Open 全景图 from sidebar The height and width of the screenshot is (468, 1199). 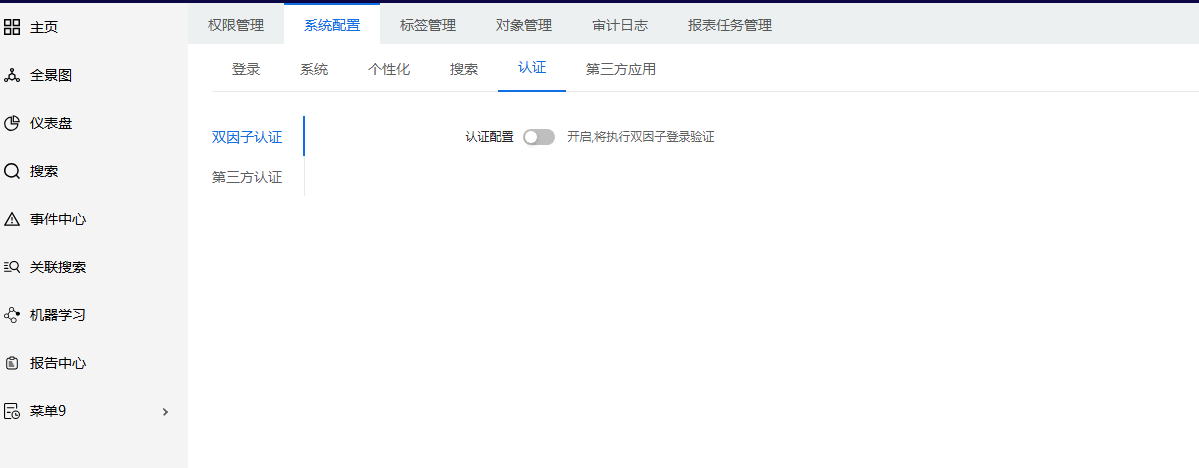coord(51,76)
